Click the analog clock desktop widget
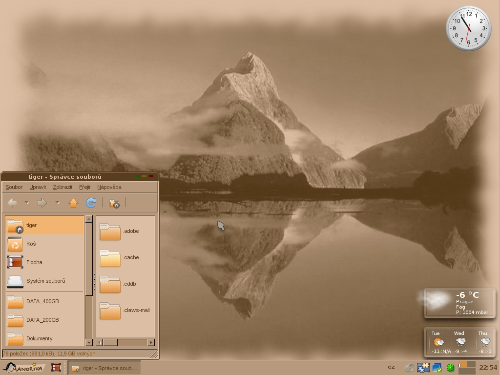Viewport: 500px width, 375px height. coord(469,28)
